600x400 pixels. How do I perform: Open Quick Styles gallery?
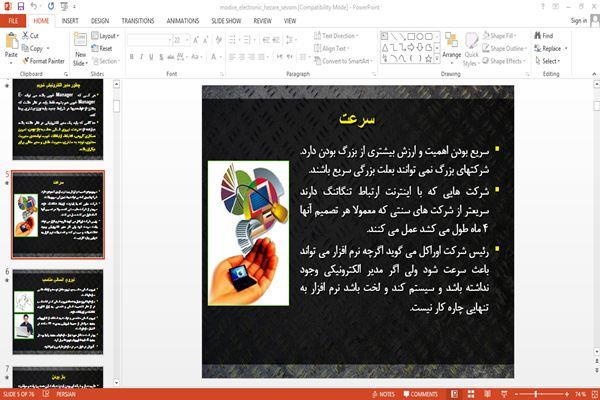471,50
